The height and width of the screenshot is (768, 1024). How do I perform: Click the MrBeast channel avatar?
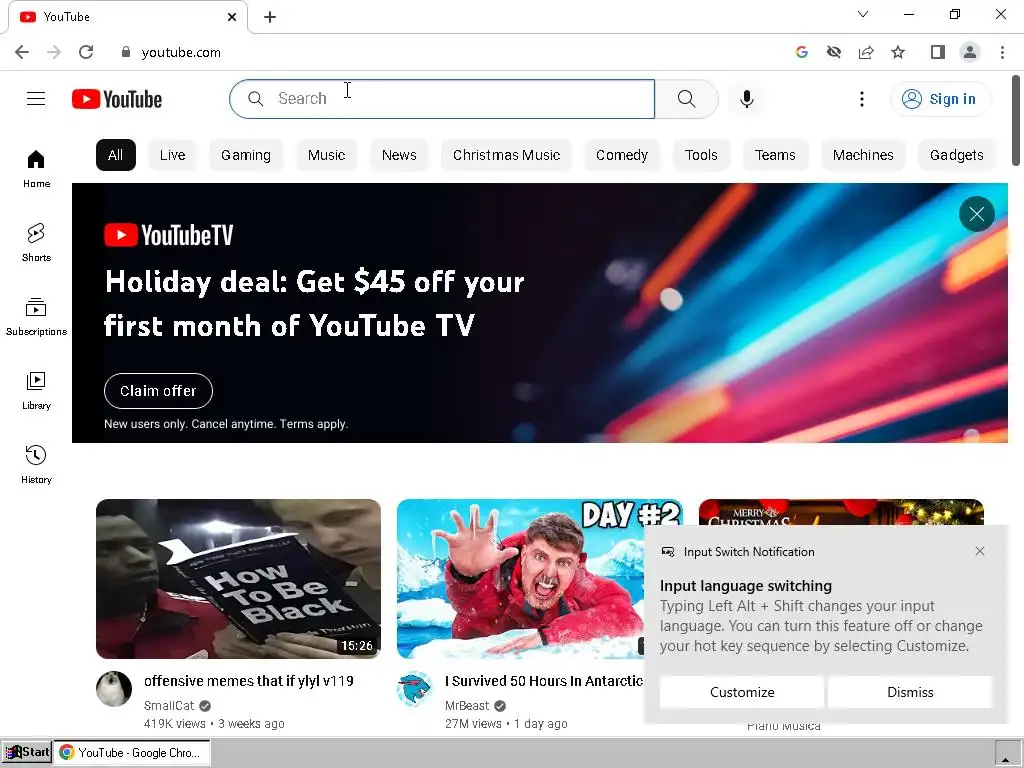point(415,688)
